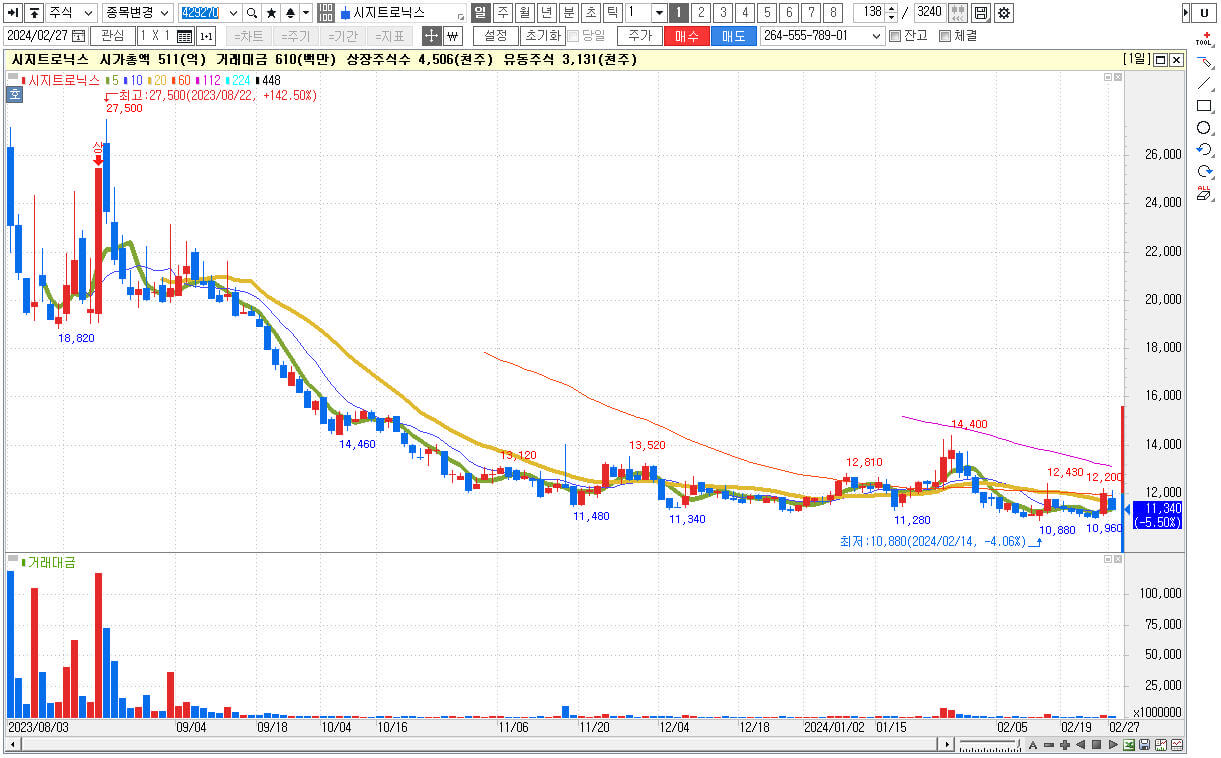This screenshot has height=758, width=1221.
Task: Toggle the 112-period moving average legend
Action: (209, 80)
